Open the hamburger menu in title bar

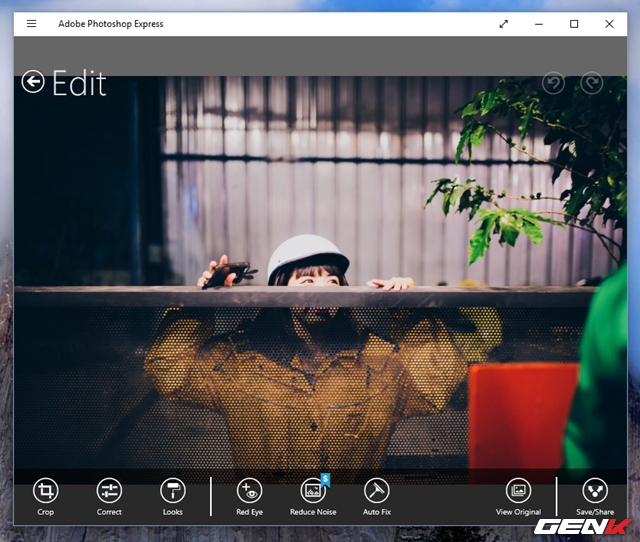click(x=32, y=23)
